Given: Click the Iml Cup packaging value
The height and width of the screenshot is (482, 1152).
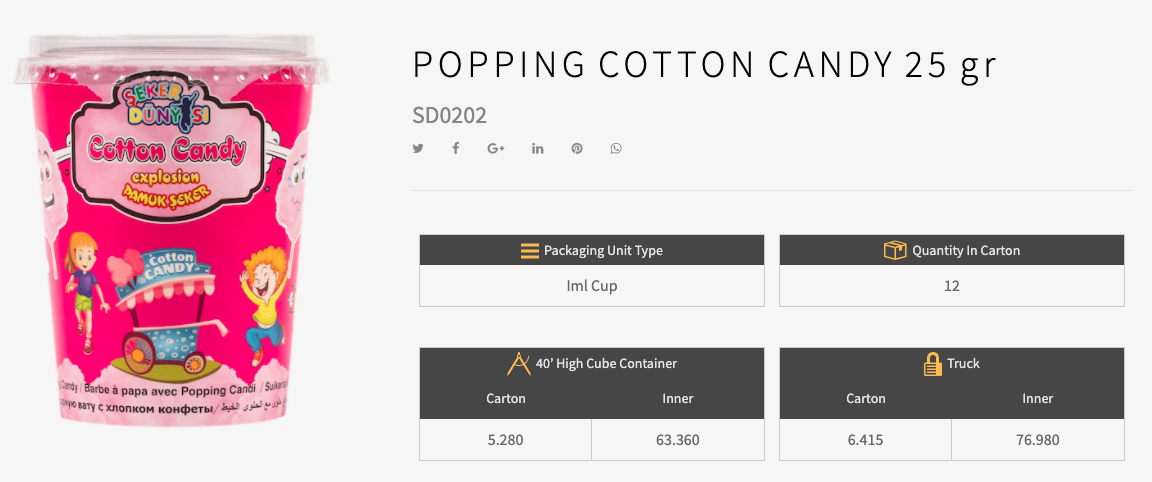Looking at the screenshot, I should [591, 286].
